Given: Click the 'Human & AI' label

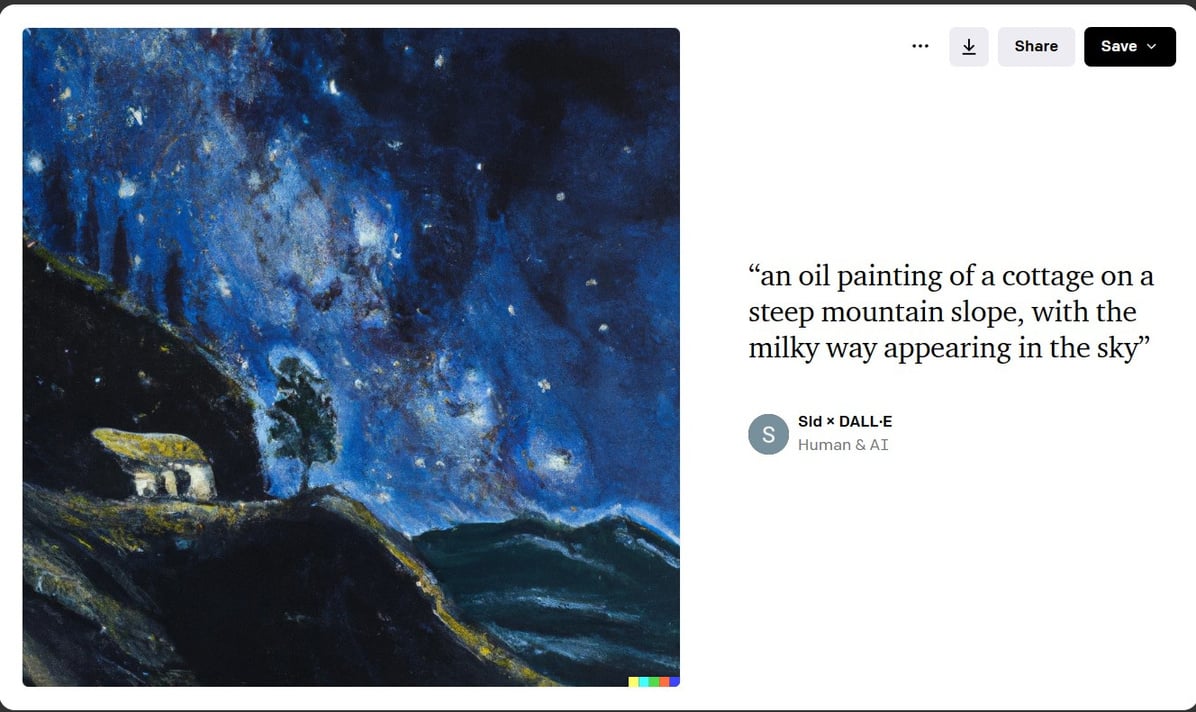Looking at the screenshot, I should [x=843, y=445].
